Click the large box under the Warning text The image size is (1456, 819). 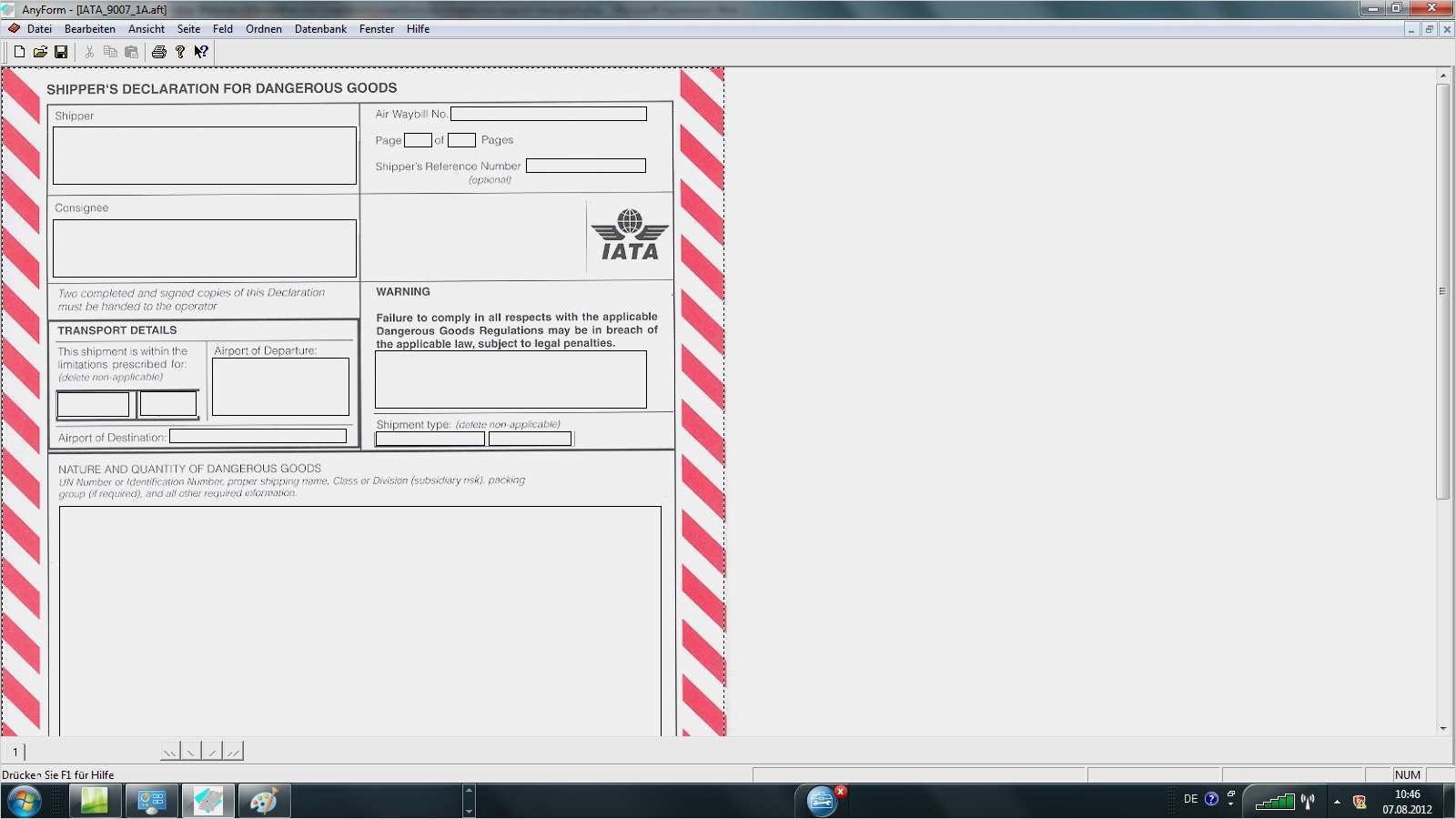tap(511, 379)
